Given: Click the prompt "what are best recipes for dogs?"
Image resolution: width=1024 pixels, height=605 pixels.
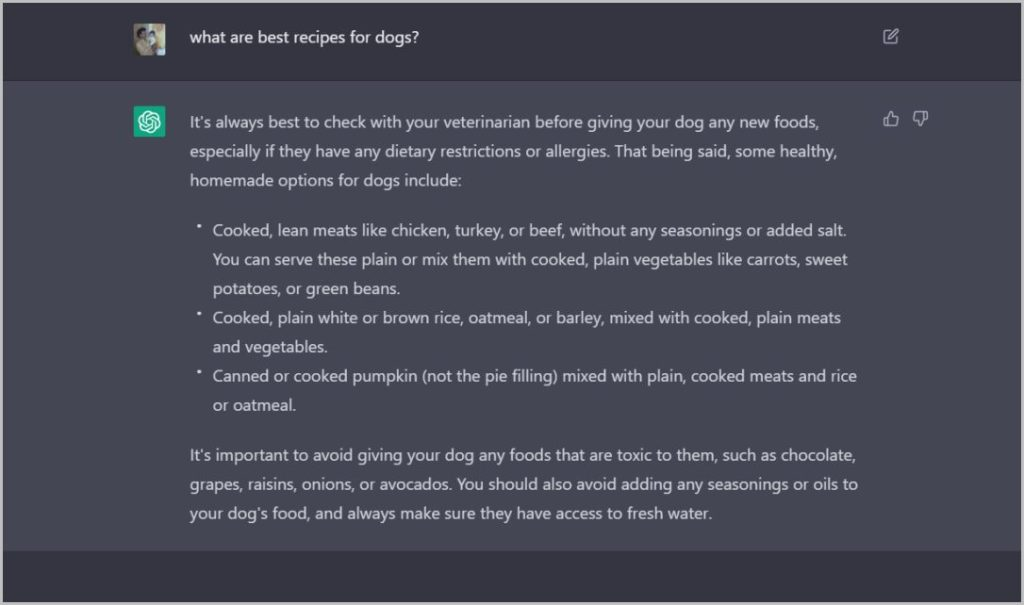Looking at the screenshot, I should tap(305, 38).
